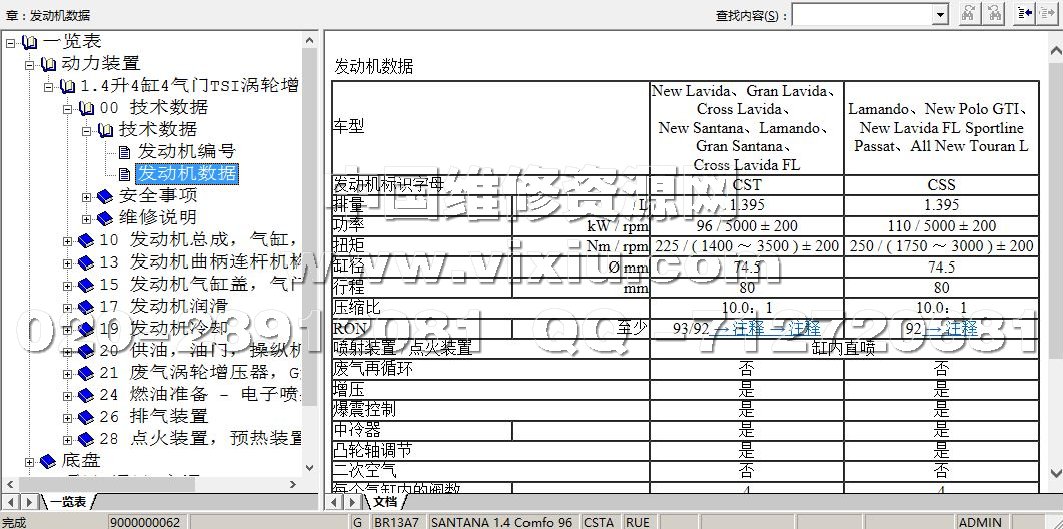Image resolution: width=1063 pixels, height=529 pixels.
Task: Open the 查找内容 search dropdown arrow
Action: 939,15
